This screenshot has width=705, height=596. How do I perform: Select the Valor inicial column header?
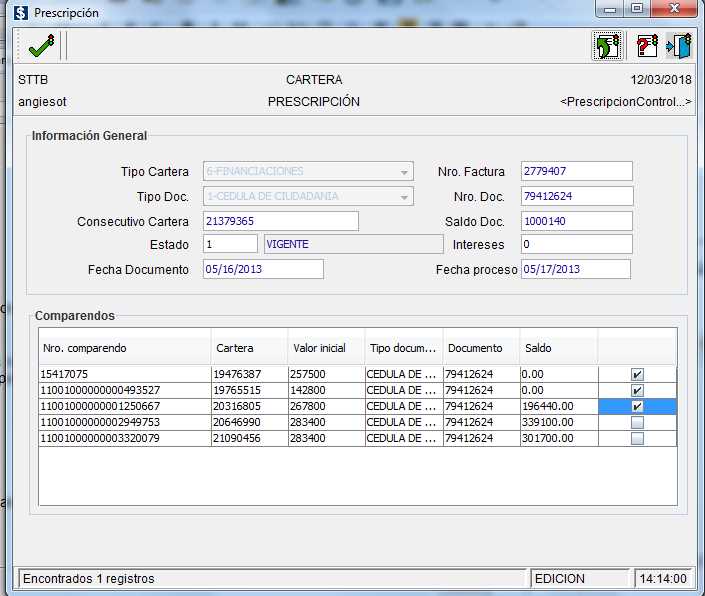[x=326, y=348]
